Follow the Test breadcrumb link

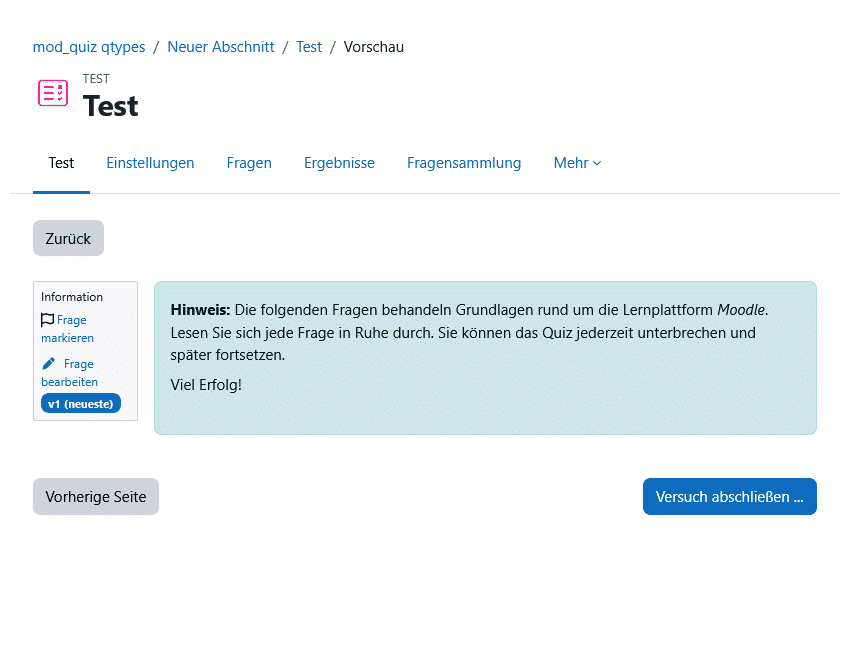309,47
